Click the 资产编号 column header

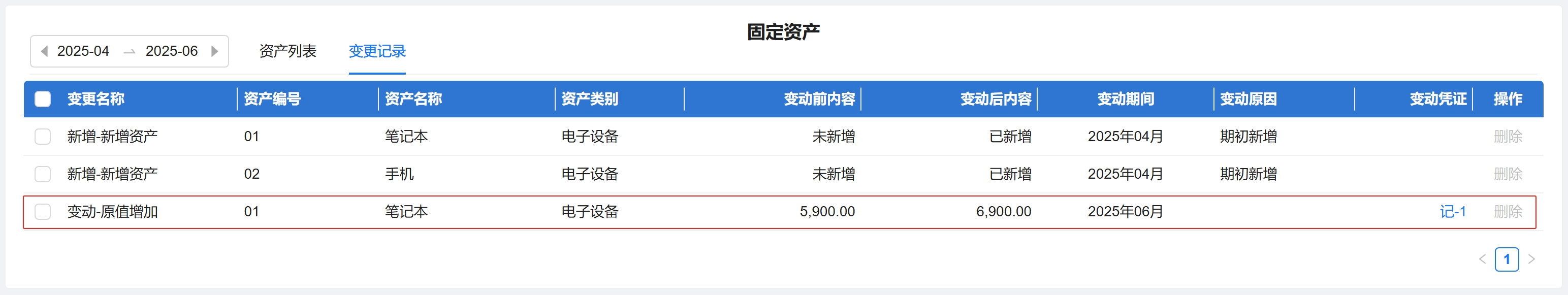[272, 99]
